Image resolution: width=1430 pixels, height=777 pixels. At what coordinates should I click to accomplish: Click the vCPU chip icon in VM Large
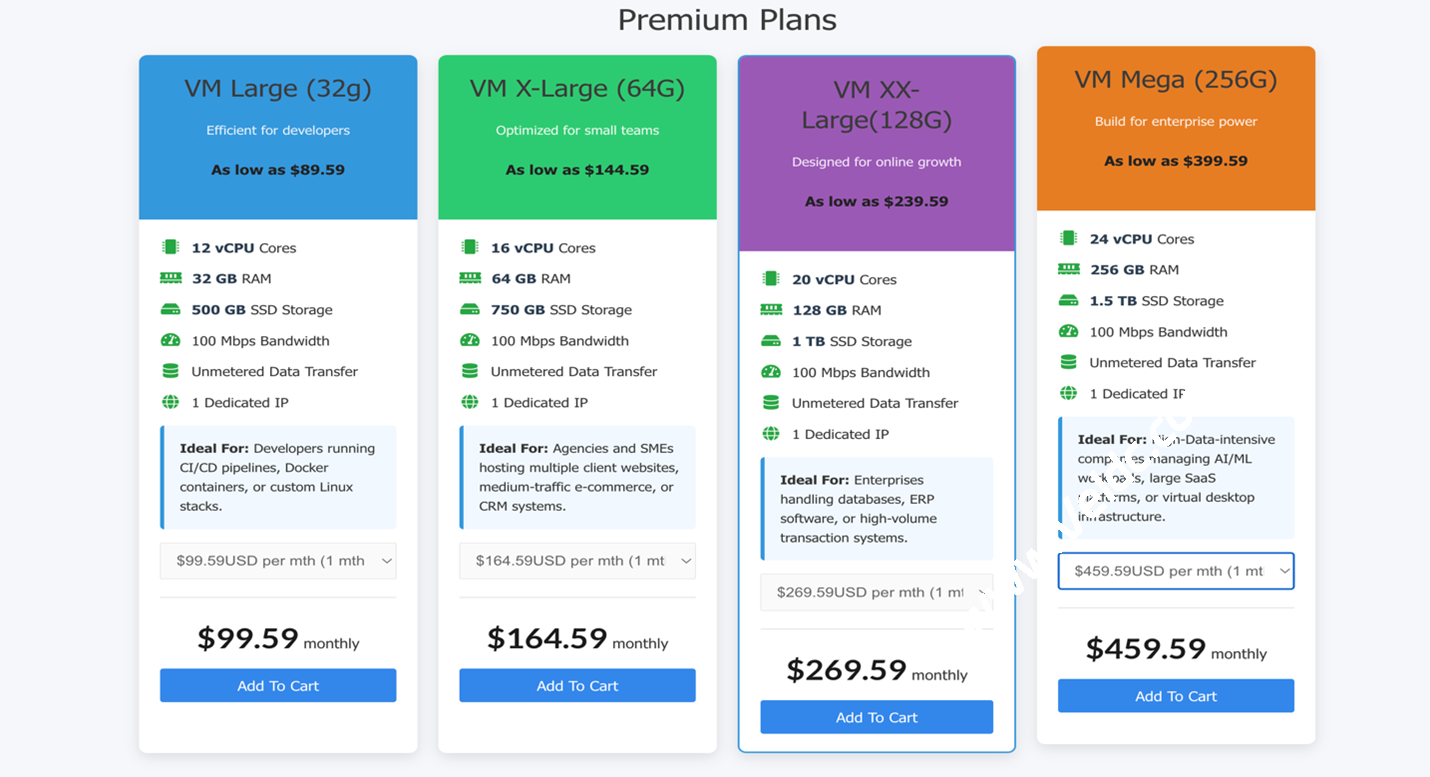click(170, 247)
